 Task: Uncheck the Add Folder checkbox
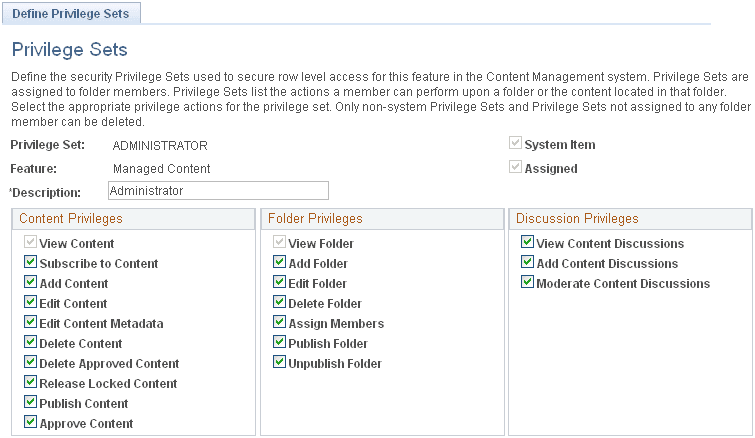[x=279, y=264]
